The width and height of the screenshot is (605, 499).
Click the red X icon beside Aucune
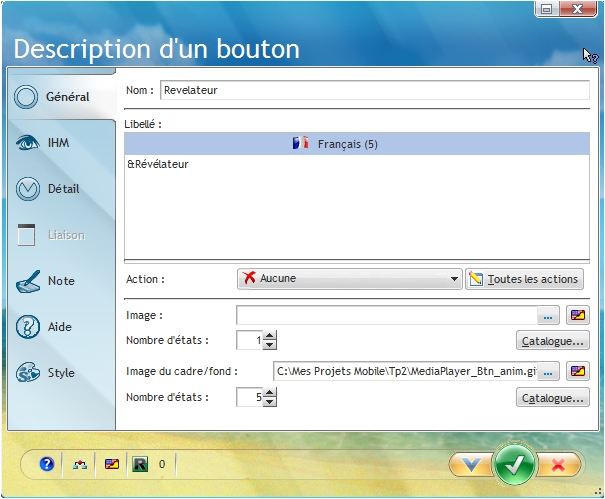point(249,277)
